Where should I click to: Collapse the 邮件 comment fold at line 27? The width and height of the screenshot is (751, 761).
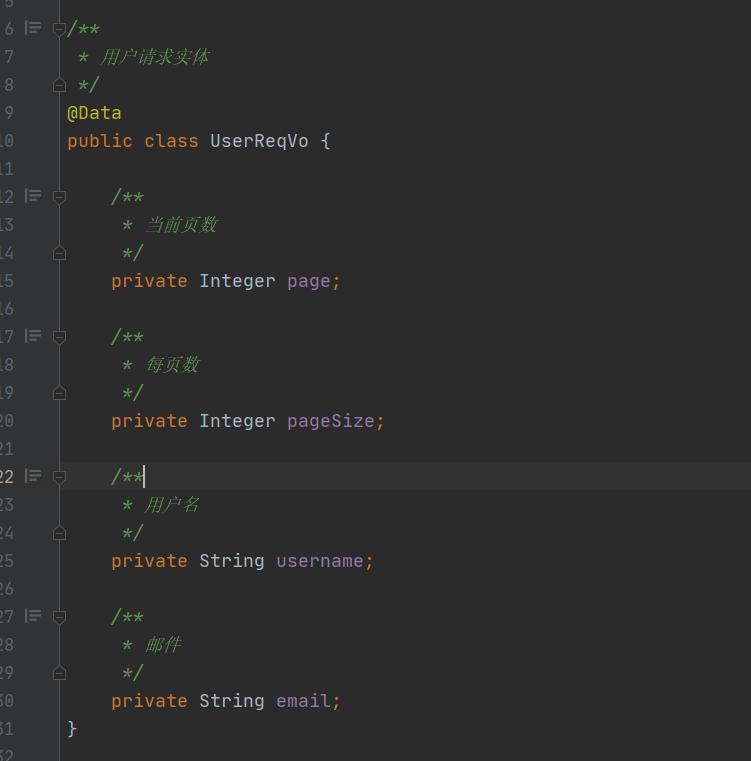click(59, 617)
